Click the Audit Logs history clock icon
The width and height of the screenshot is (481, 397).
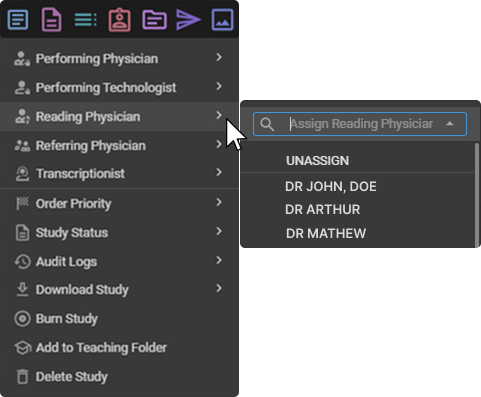[x=22, y=261]
